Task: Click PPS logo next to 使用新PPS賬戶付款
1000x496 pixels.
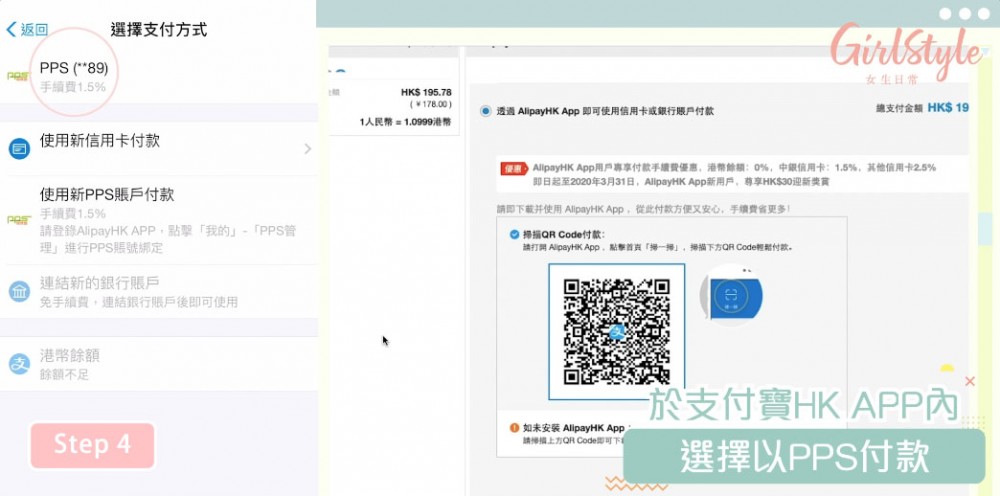Action: pos(18,219)
